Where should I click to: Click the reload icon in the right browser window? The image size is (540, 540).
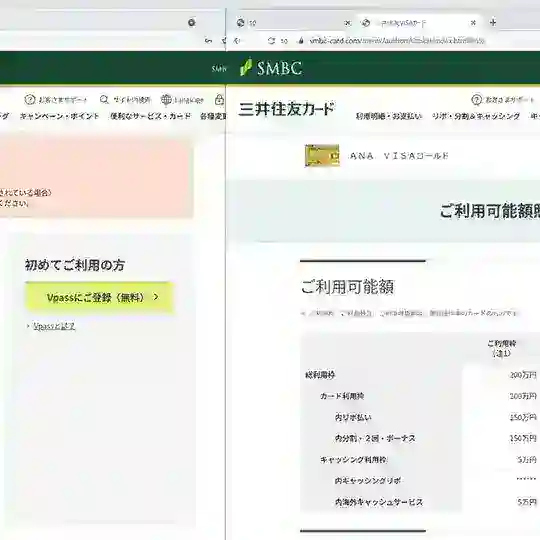pyautogui.click(x=271, y=41)
